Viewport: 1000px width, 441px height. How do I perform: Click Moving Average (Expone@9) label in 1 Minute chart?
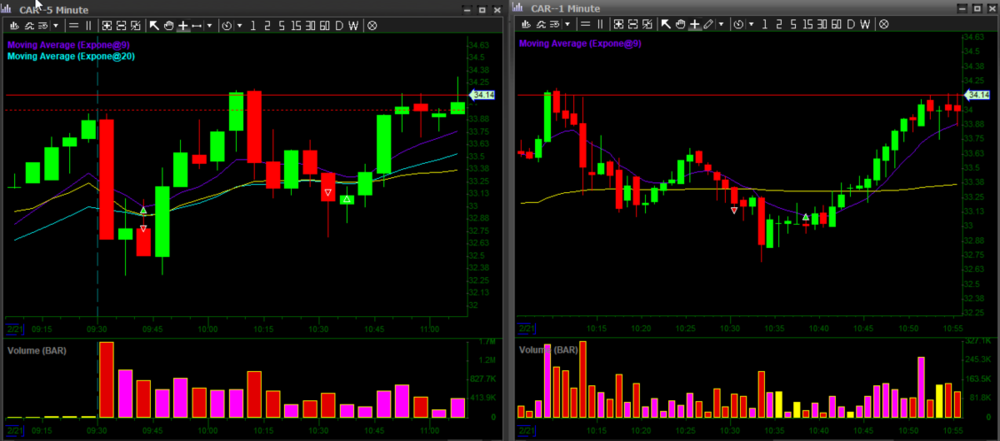tap(580, 44)
